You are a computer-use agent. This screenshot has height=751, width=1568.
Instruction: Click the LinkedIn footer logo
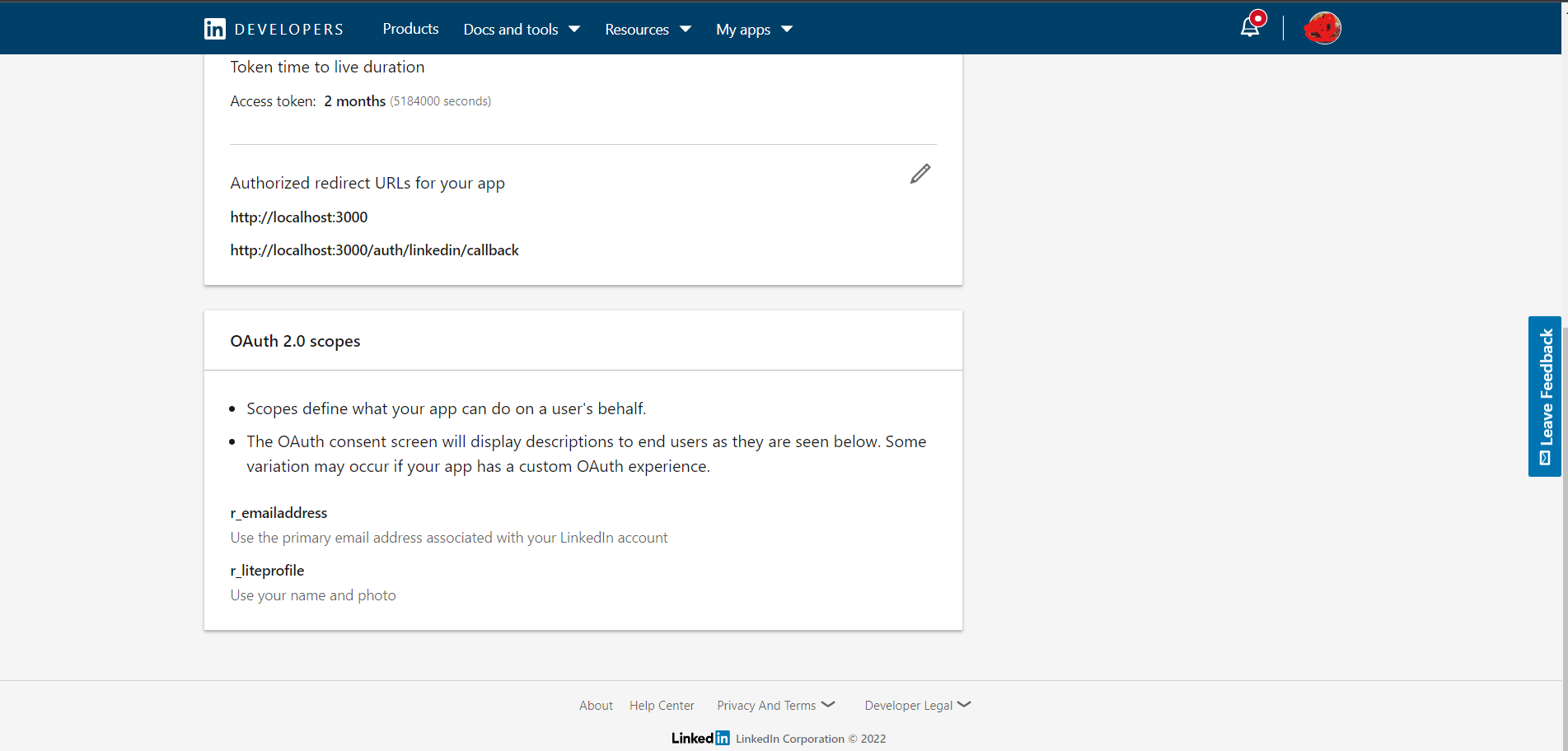(x=700, y=738)
